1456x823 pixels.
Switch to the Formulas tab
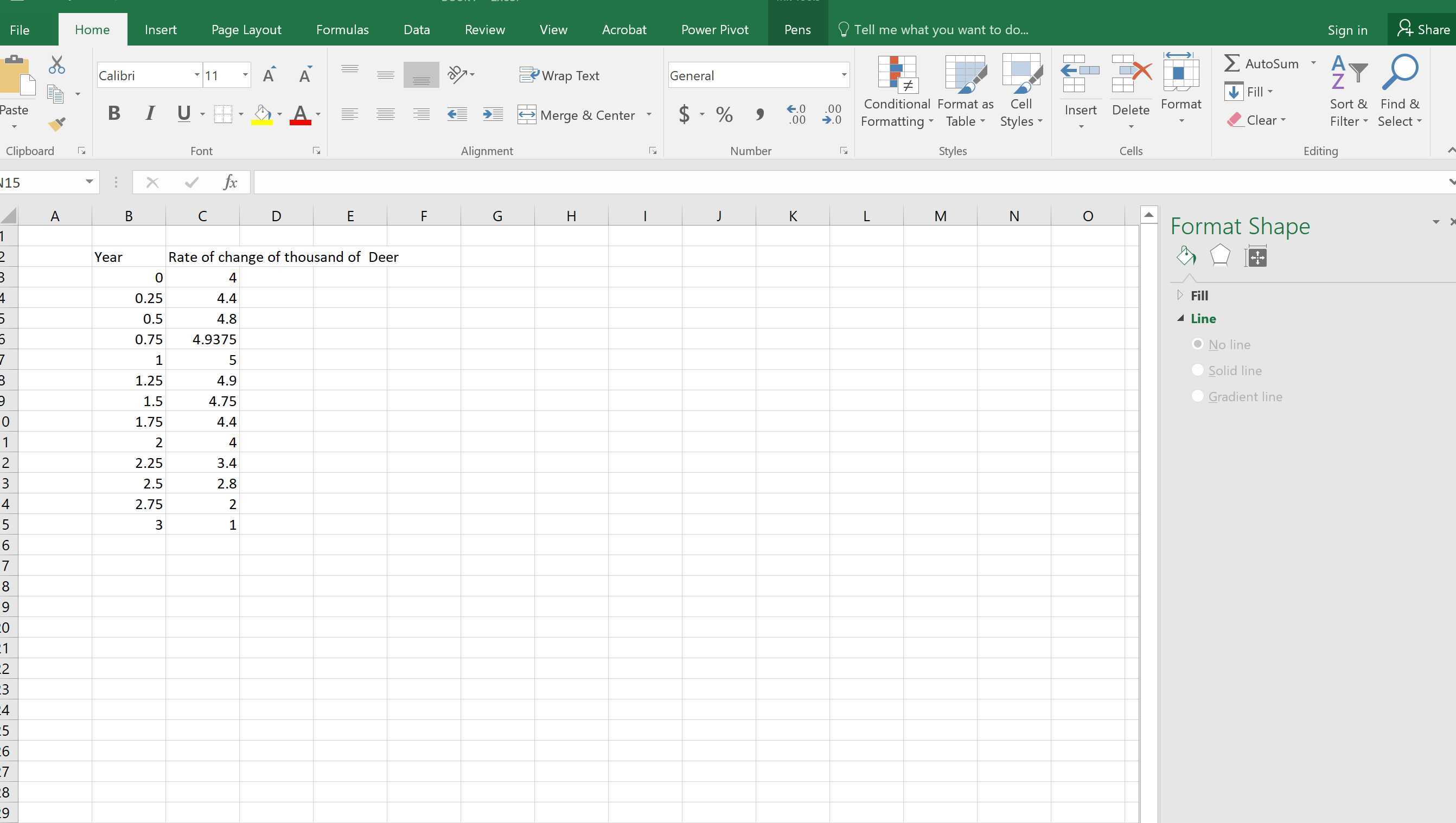pyautogui.click(x=342, y=30)
